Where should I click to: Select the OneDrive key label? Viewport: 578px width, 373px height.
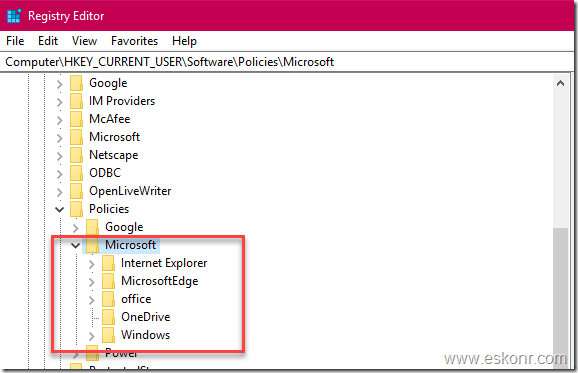(x=146, y=317)
